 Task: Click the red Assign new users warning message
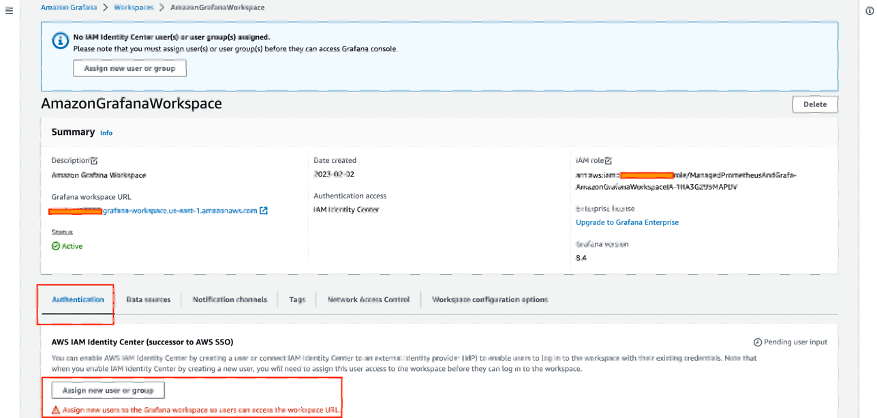pyautogui.click(x=202, y=410)
